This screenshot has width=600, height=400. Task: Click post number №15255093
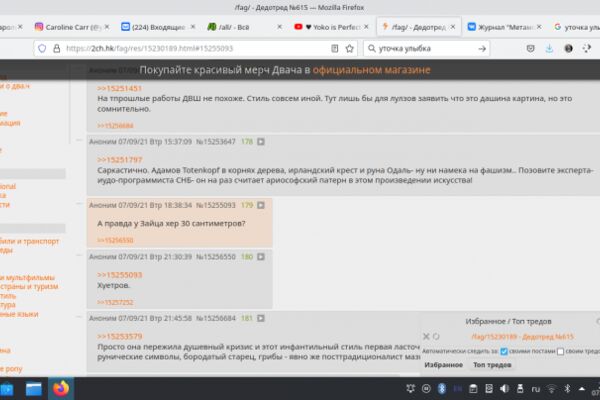(215, 205)
